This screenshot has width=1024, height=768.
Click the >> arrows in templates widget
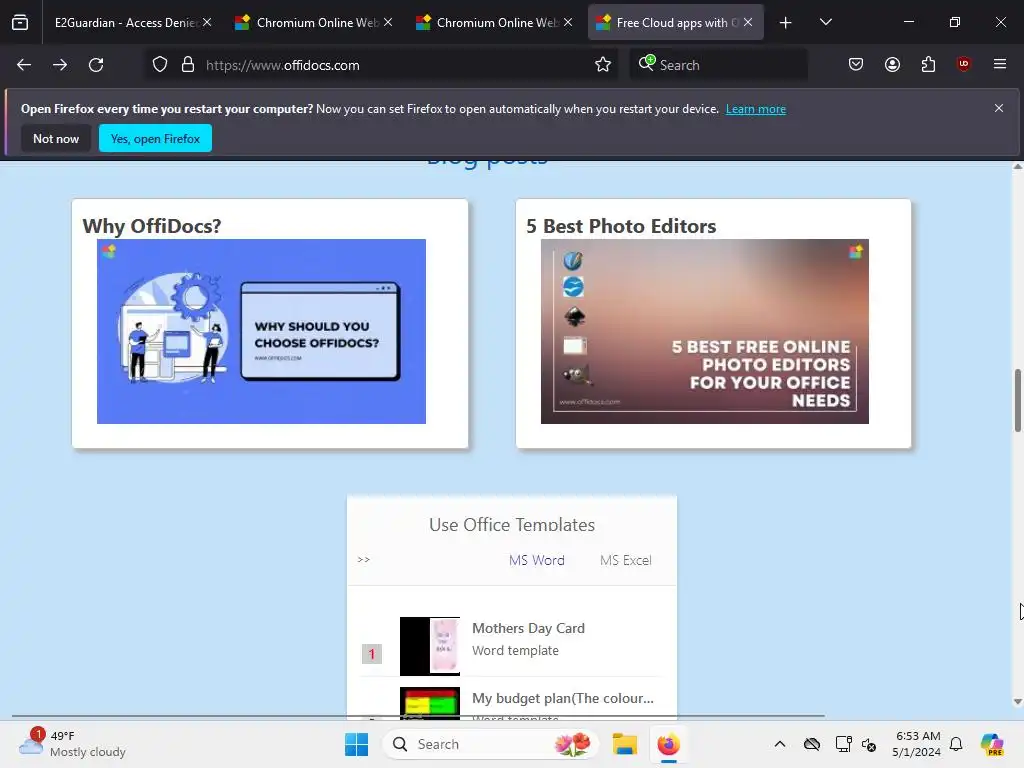(364, 560)
